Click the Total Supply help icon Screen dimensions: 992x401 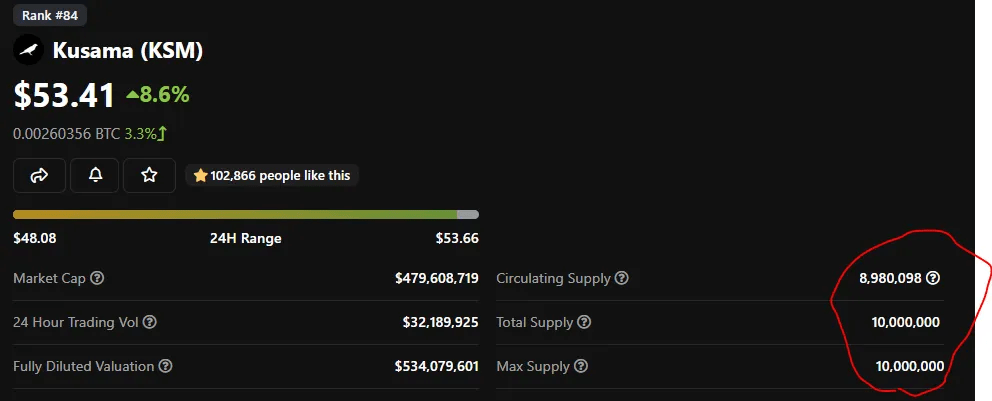(x=585, y=322)
